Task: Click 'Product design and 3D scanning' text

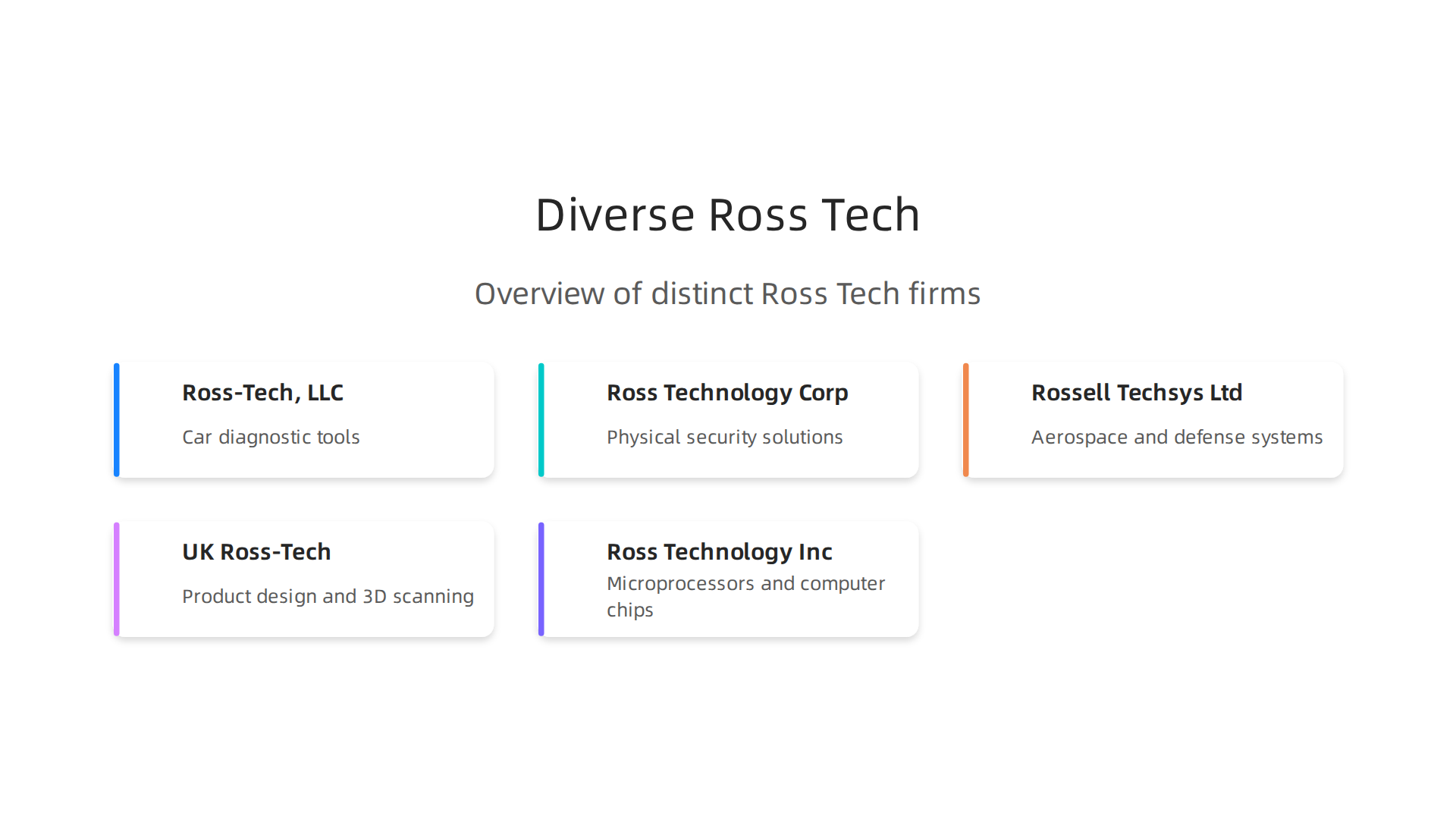Action: pyautogui.click(x=328, y=597)
